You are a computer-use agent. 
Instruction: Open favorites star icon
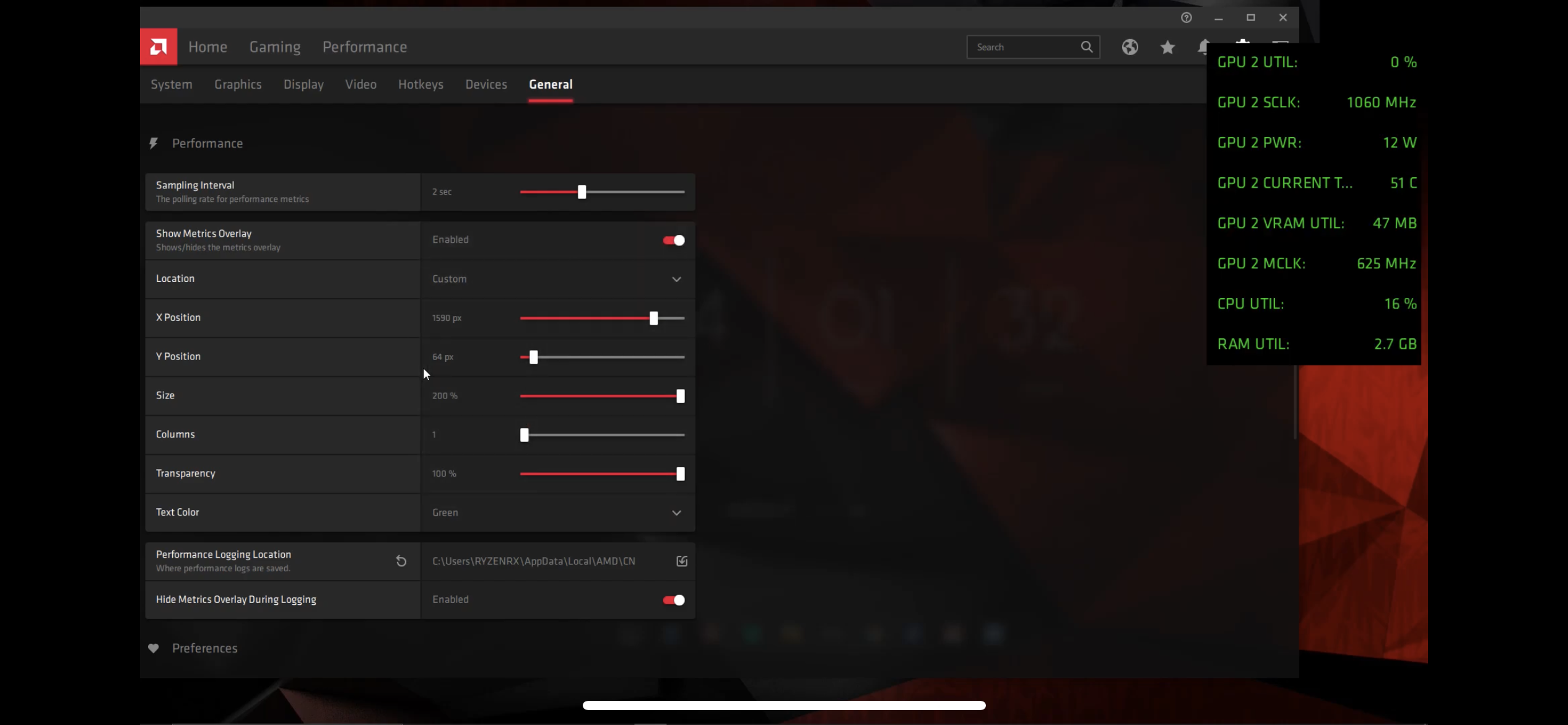tap(1167, 47)
